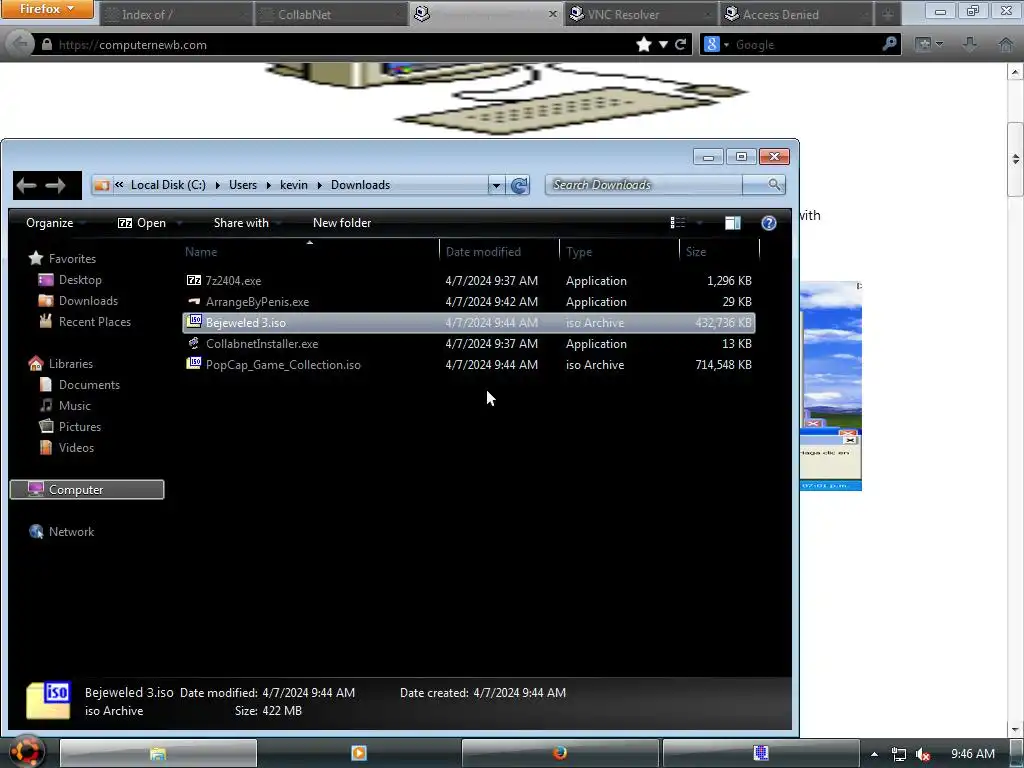Show hidden breadcrumb path chevrons
Image resolution: width=1024 pixels, height=768 pixels.
click(x=119, y=185)
